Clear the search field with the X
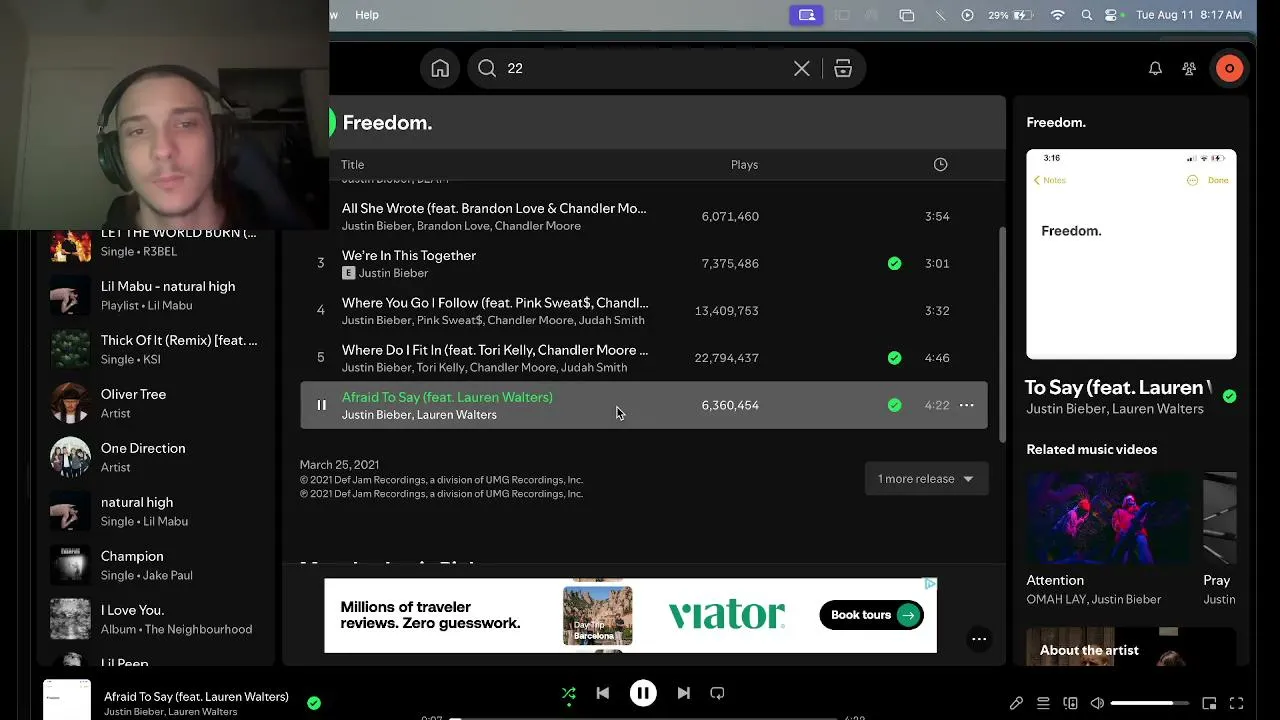The width and height of the screenshot is (1280, 720). (x=802, y=68)
